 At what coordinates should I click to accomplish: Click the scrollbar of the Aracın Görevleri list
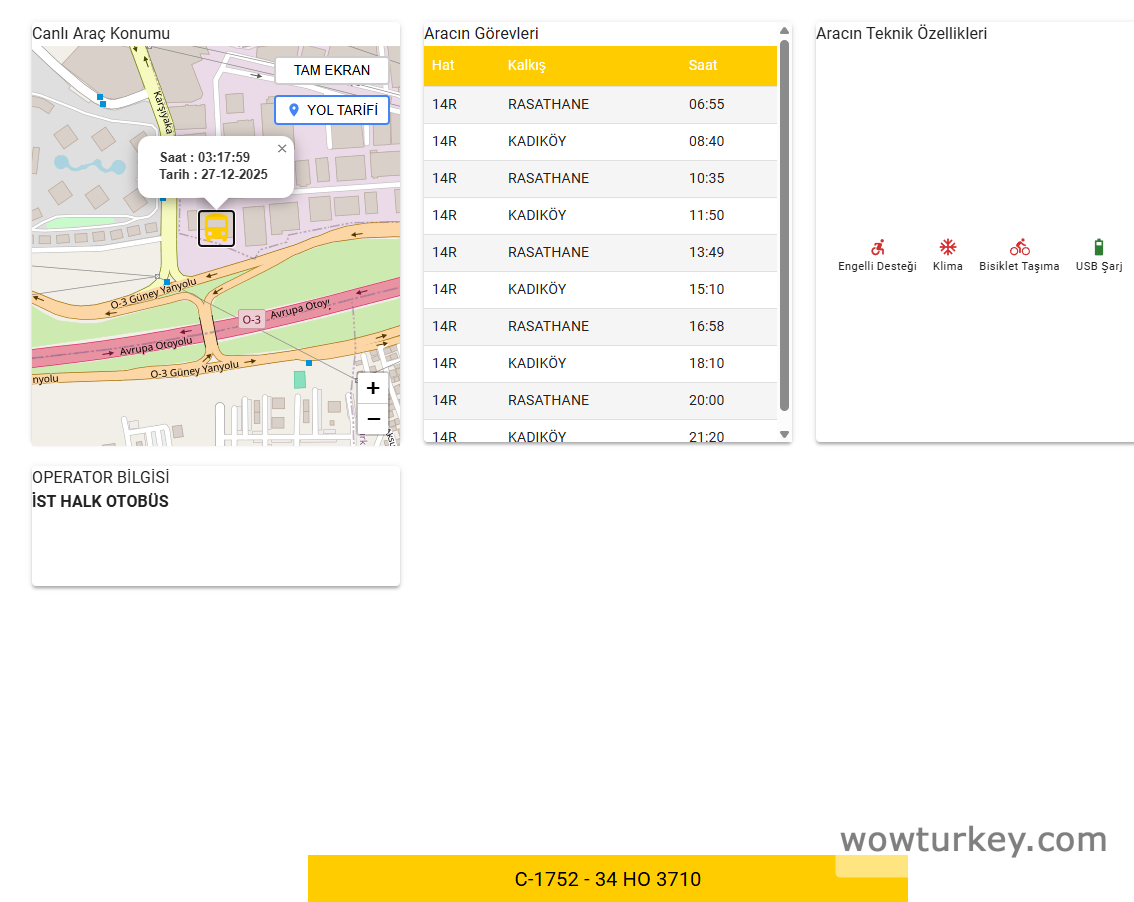[x=782, y=230]
